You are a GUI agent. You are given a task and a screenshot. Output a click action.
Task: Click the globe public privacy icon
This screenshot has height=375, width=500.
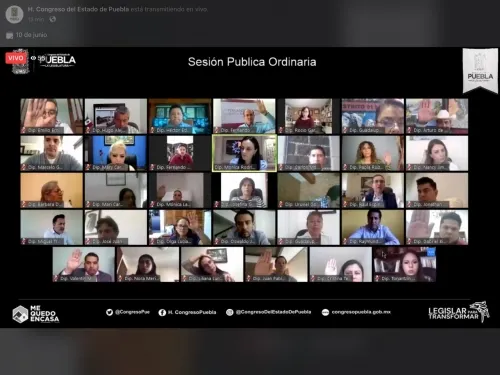click(x=53, y=19)
